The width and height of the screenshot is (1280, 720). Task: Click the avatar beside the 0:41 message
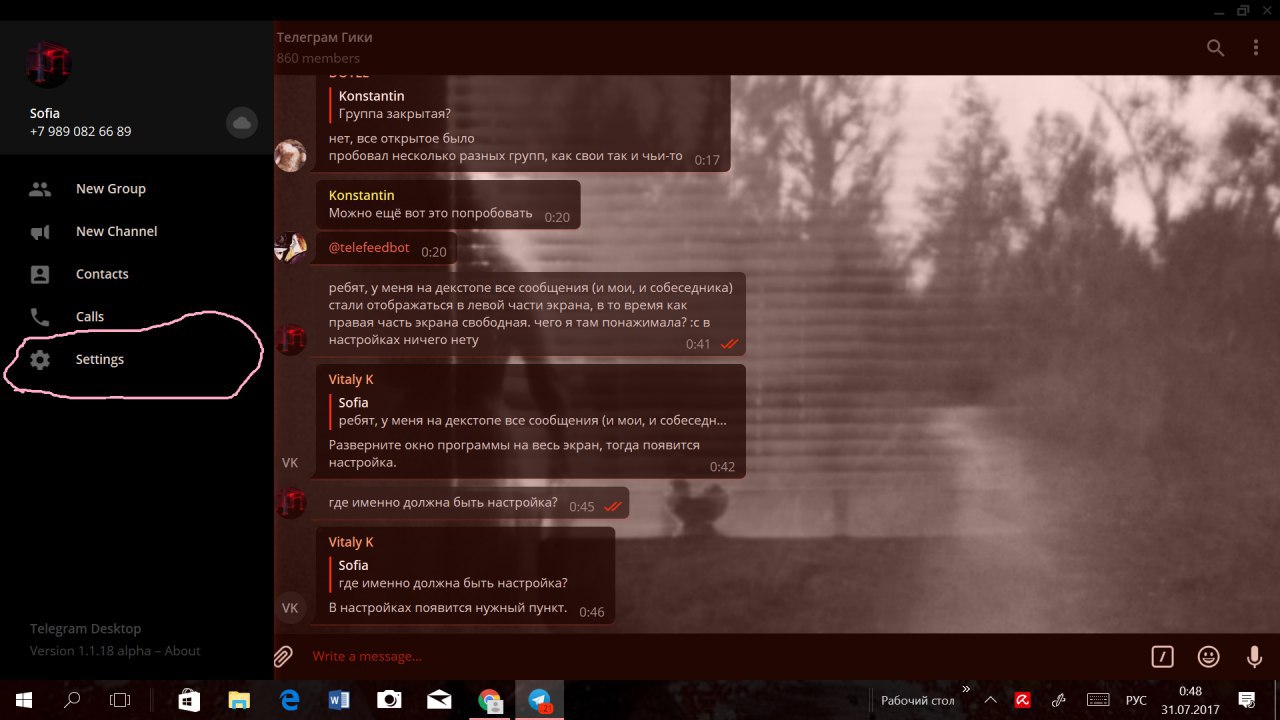point(290,339)
